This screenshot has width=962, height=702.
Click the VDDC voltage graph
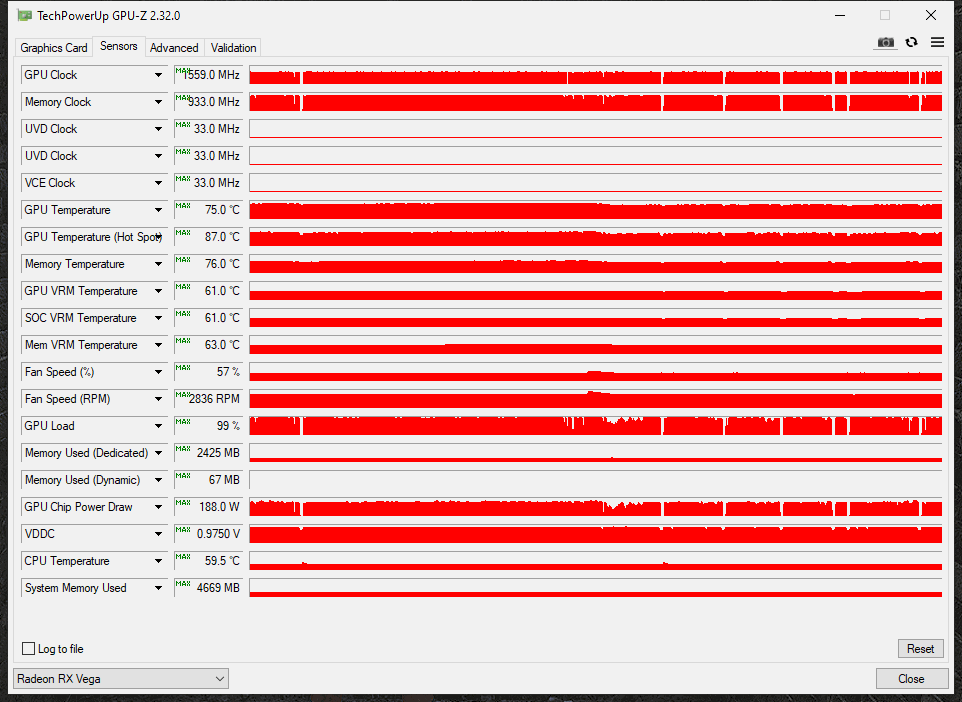[x=596, y=534]
